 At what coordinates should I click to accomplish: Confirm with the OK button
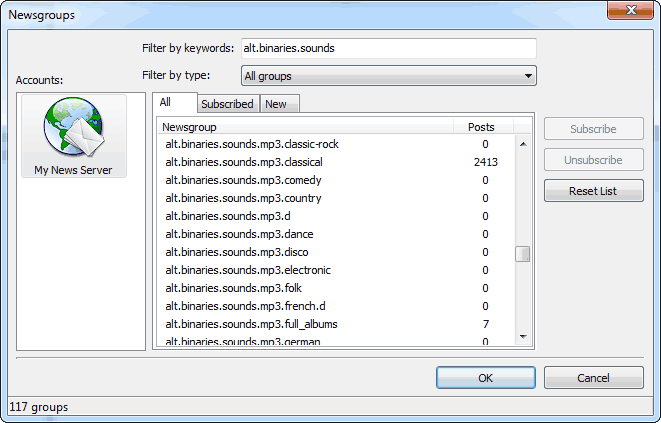click(486, 377)
